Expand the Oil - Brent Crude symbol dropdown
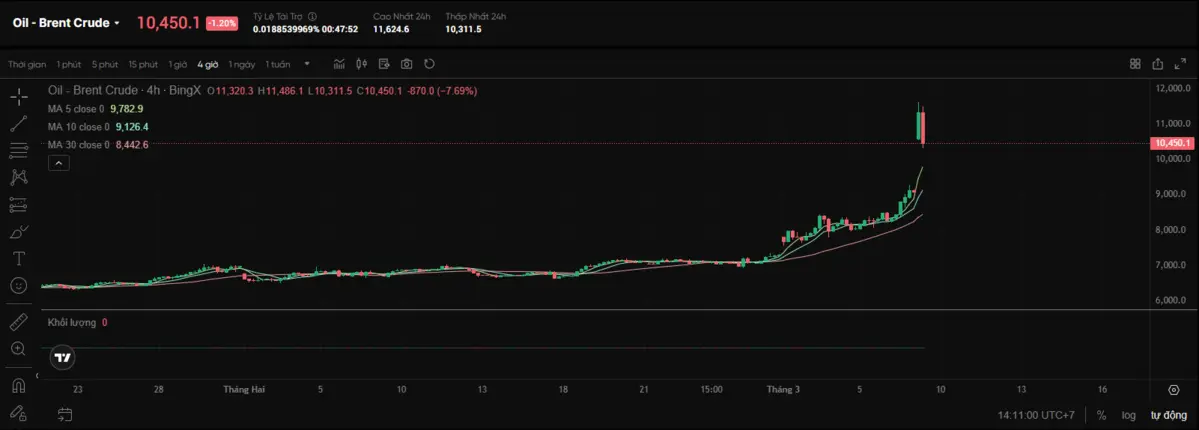The width and height of the screenshot is (1199, 430). (x=117, y=23)
